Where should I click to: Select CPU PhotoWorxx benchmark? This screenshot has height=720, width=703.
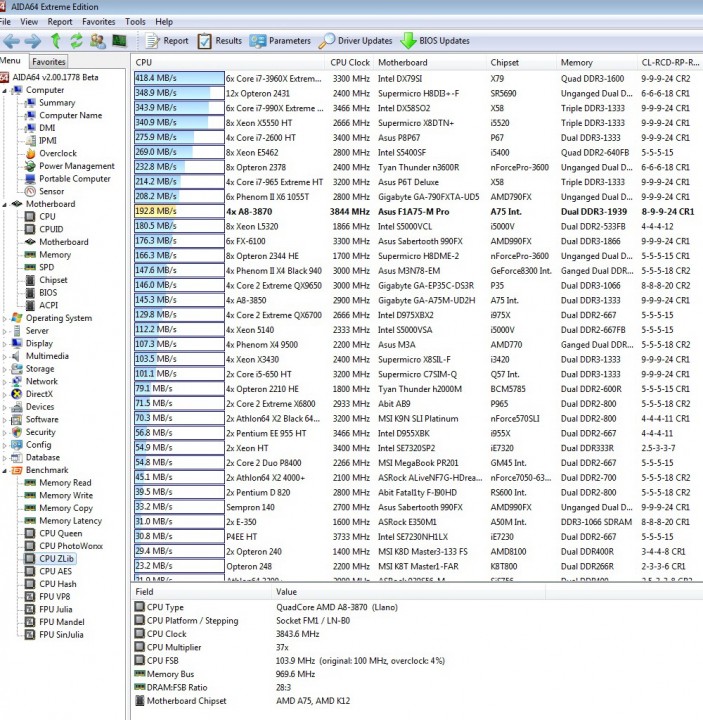(71, 546)
